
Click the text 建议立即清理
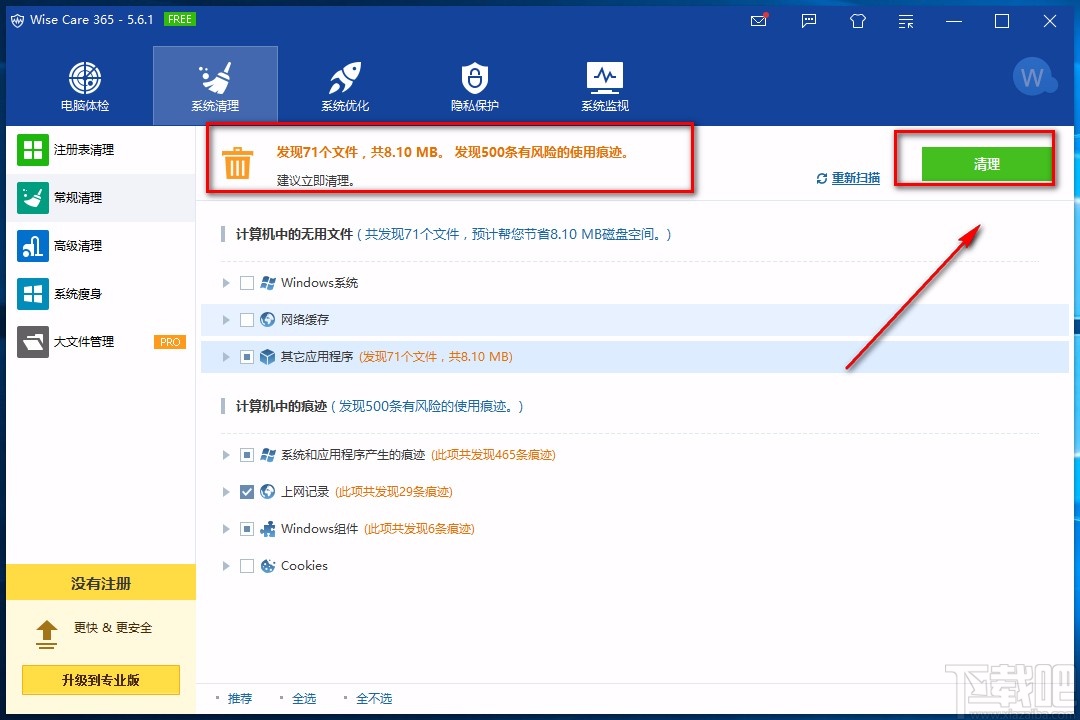(x=315, y=181)
